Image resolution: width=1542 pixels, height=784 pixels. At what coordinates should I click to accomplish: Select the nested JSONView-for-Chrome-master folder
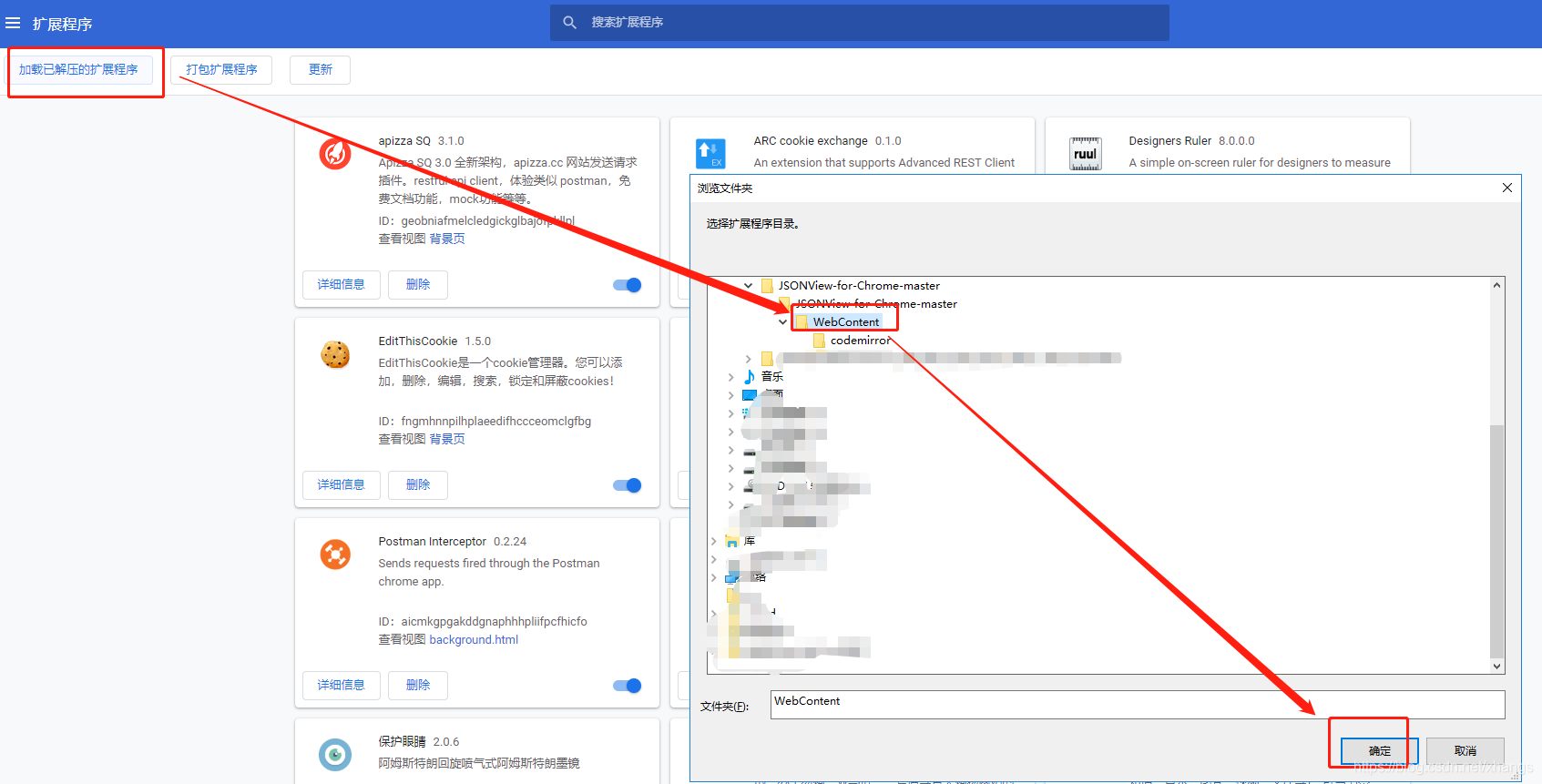[x=876, y=304]
